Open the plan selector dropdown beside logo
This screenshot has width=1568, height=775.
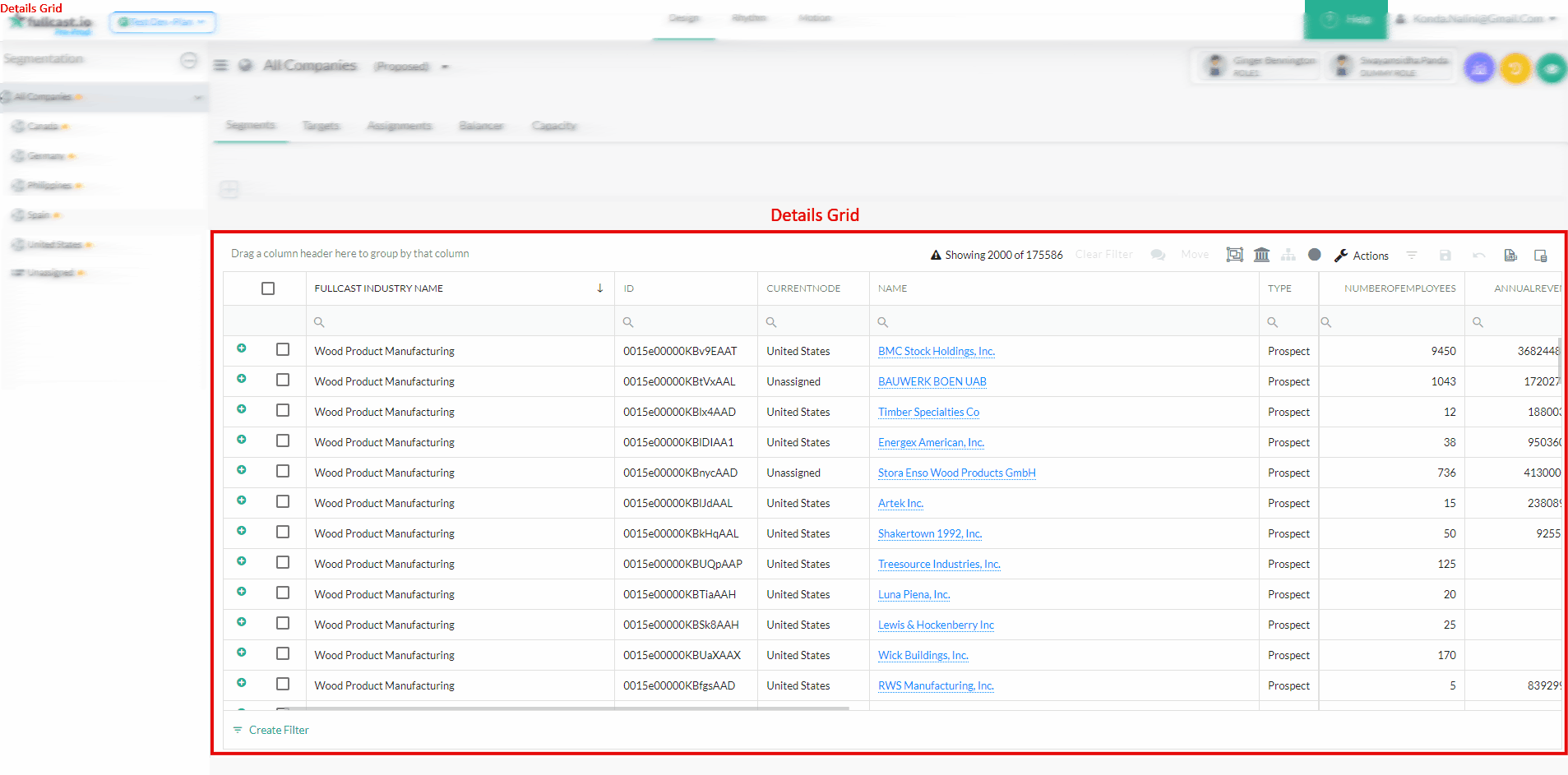click(x=162, y=22)
